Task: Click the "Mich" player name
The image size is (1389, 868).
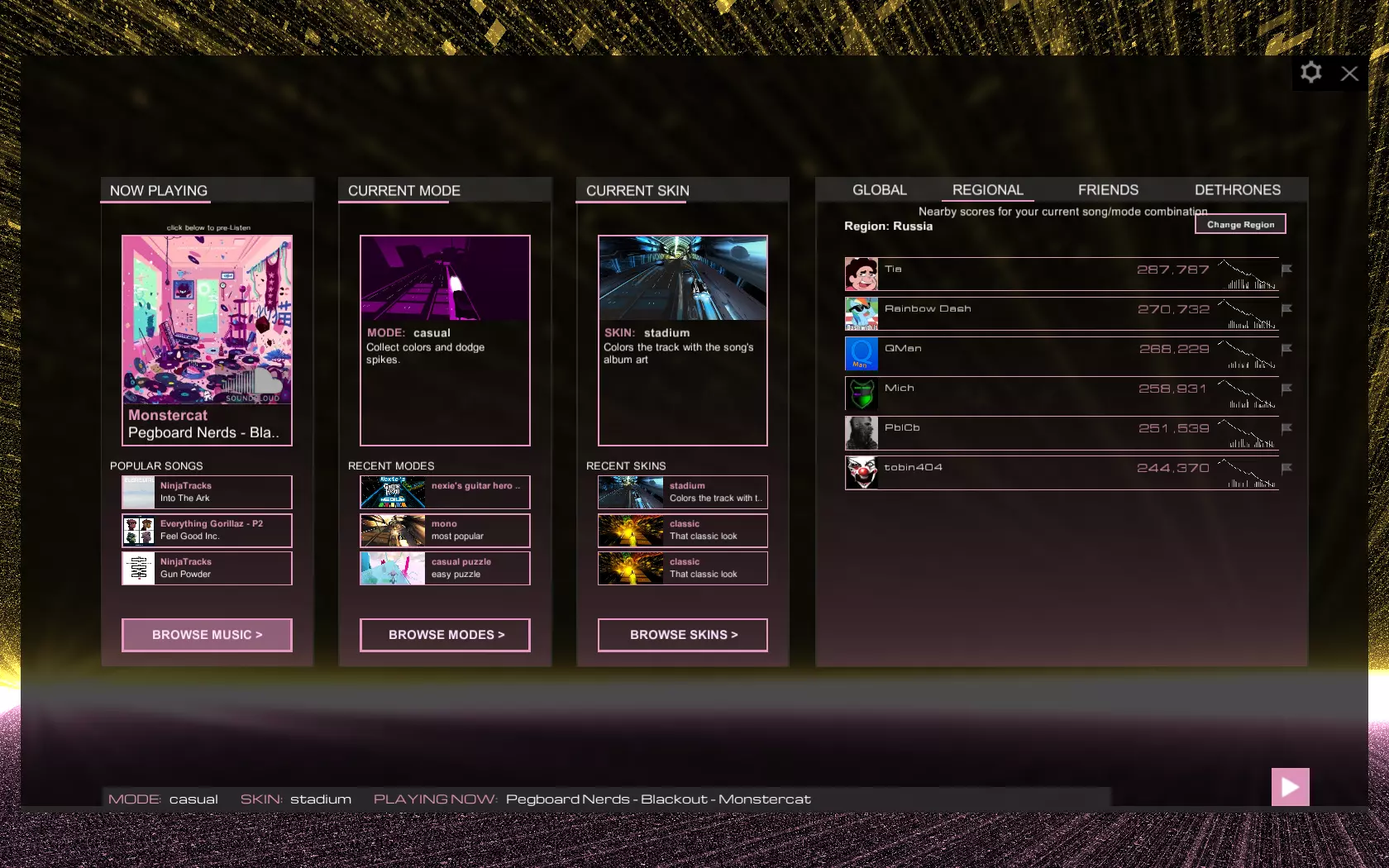Action: click(900, 389)
